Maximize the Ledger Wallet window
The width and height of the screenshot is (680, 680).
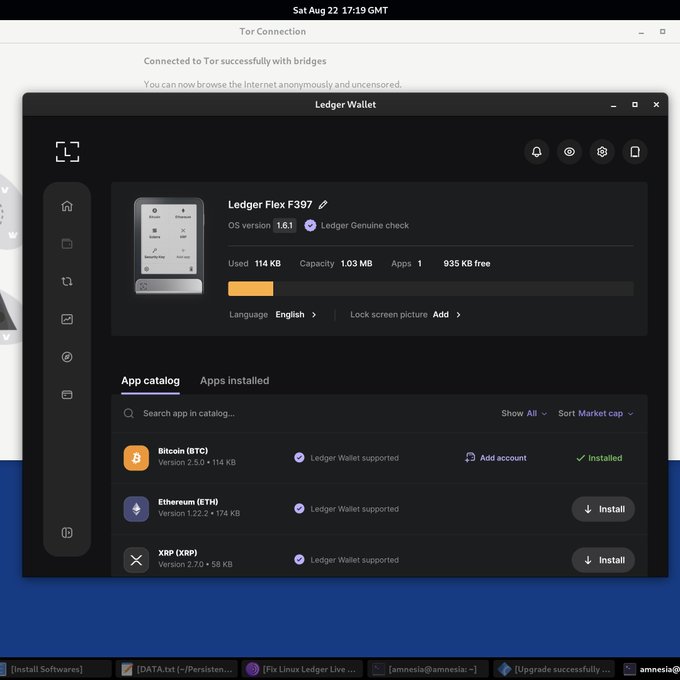click(635, 105)
